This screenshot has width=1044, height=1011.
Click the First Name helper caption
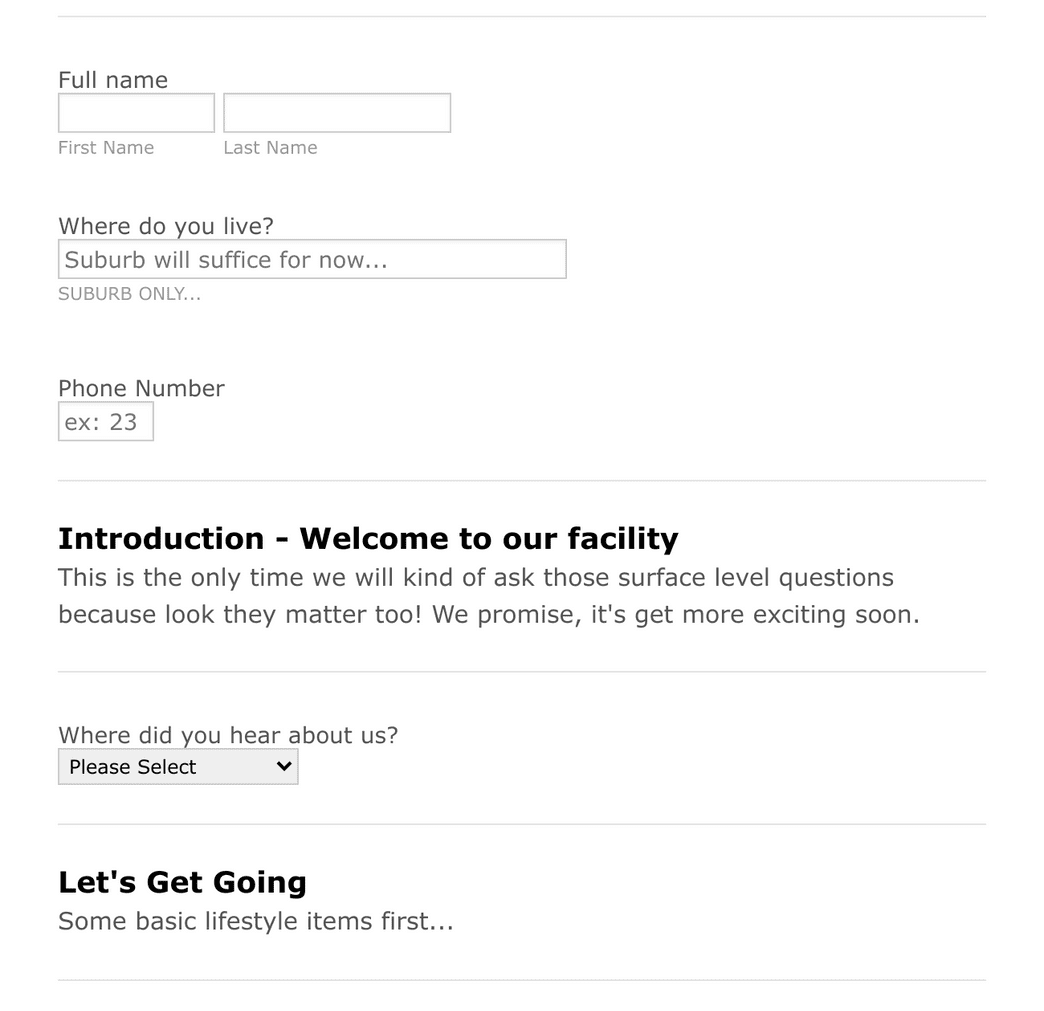(x=105, y=147)
